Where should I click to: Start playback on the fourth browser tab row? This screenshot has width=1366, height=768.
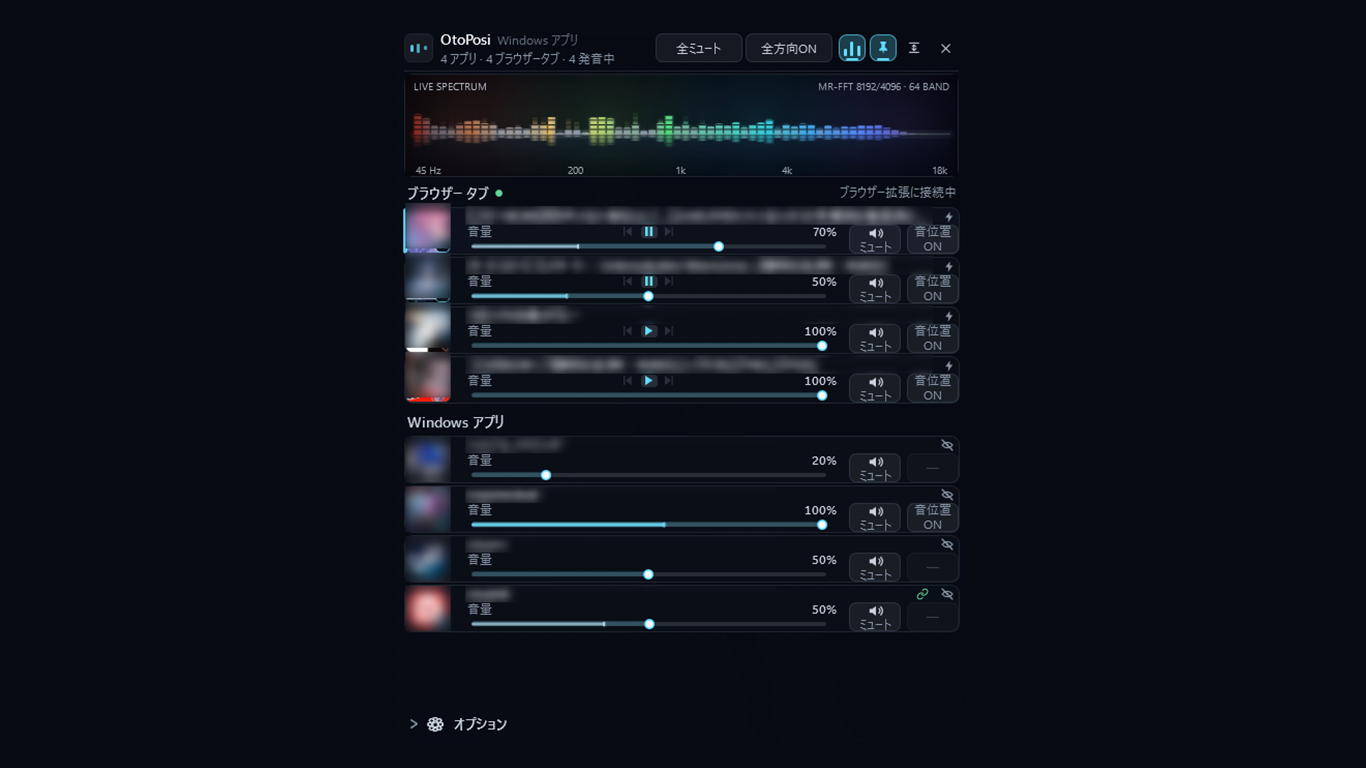tap(649, 381)
